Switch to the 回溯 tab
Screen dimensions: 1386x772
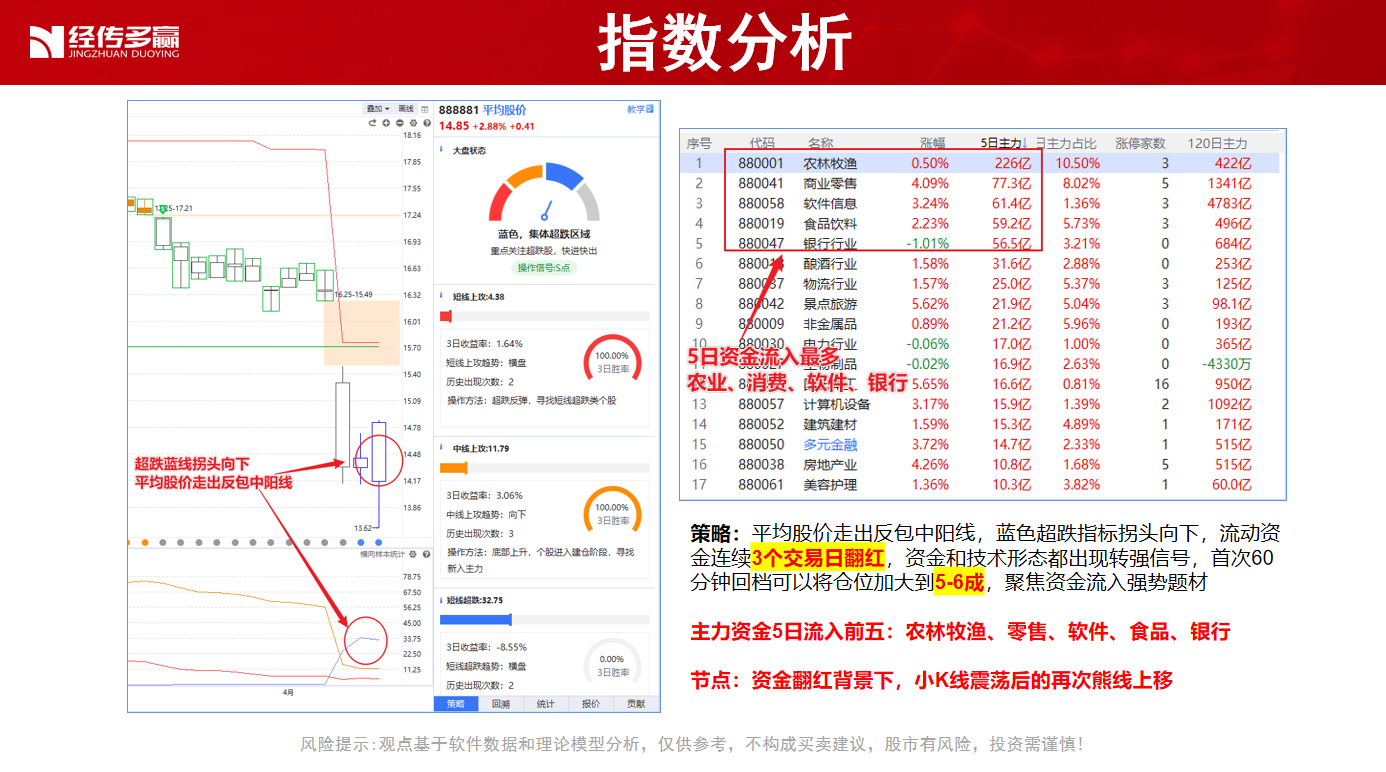click(x=500, y=704)
